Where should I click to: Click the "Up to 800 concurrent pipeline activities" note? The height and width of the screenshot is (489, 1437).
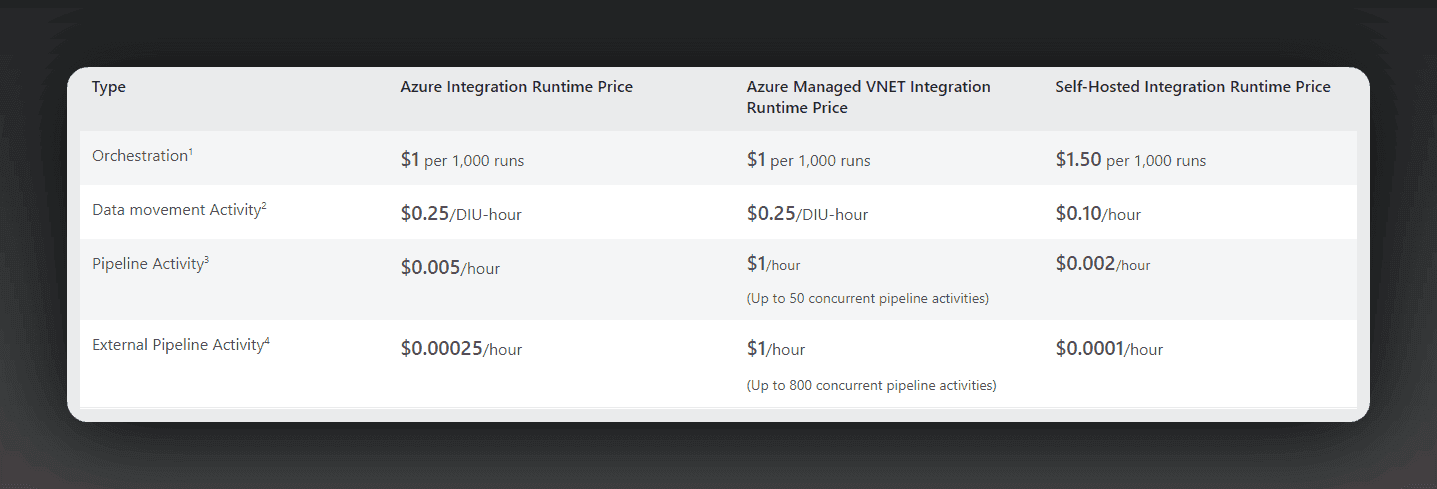(871, 385)
